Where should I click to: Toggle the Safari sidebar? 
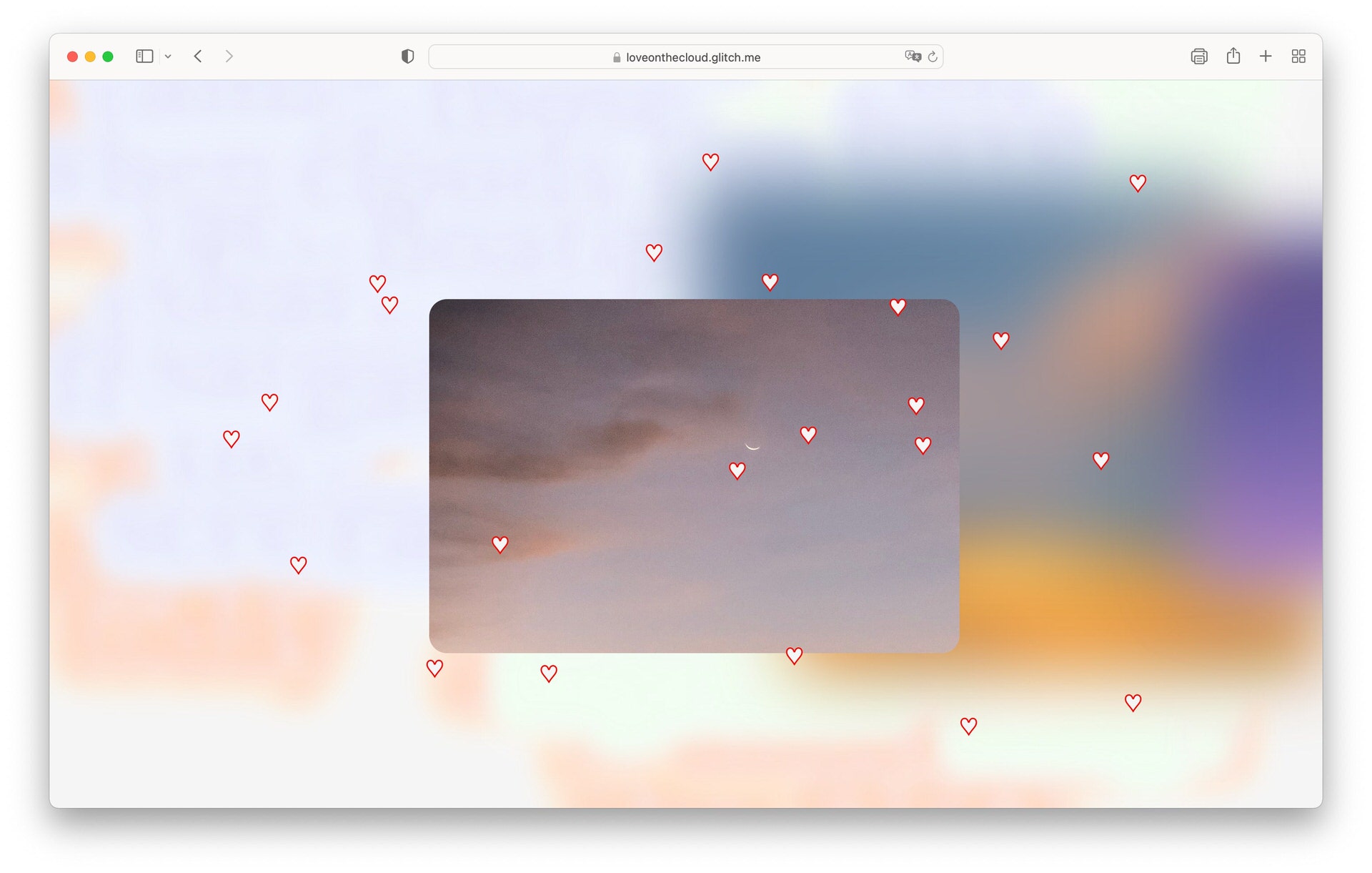click(144, 56)
